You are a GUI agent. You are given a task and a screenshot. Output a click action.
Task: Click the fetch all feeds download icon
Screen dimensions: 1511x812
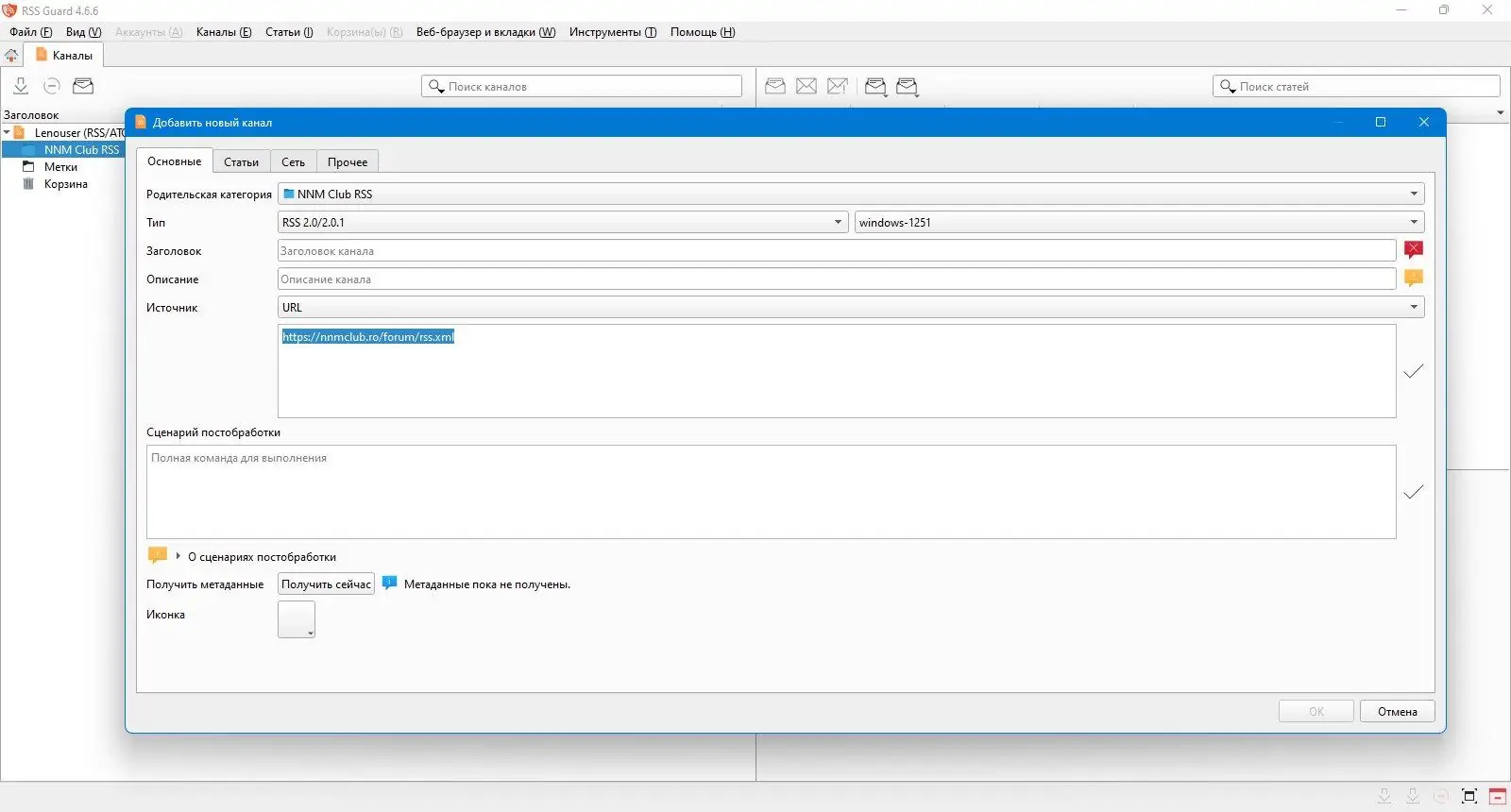point(21,86)
